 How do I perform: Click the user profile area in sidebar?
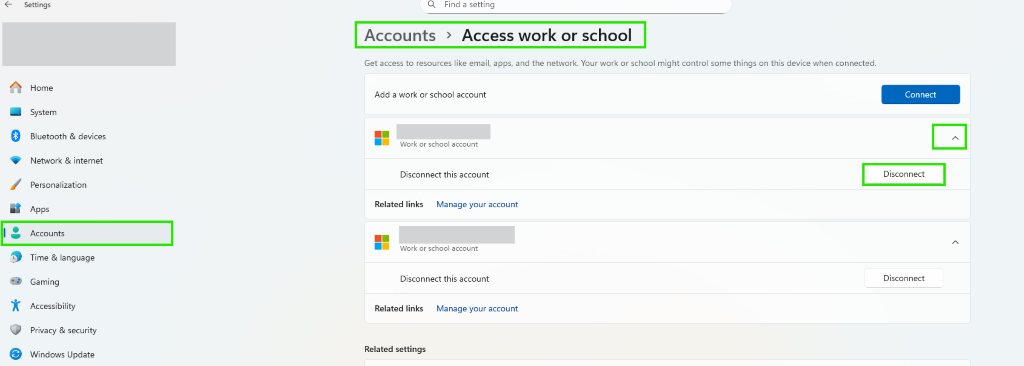[x=89, y=44]
